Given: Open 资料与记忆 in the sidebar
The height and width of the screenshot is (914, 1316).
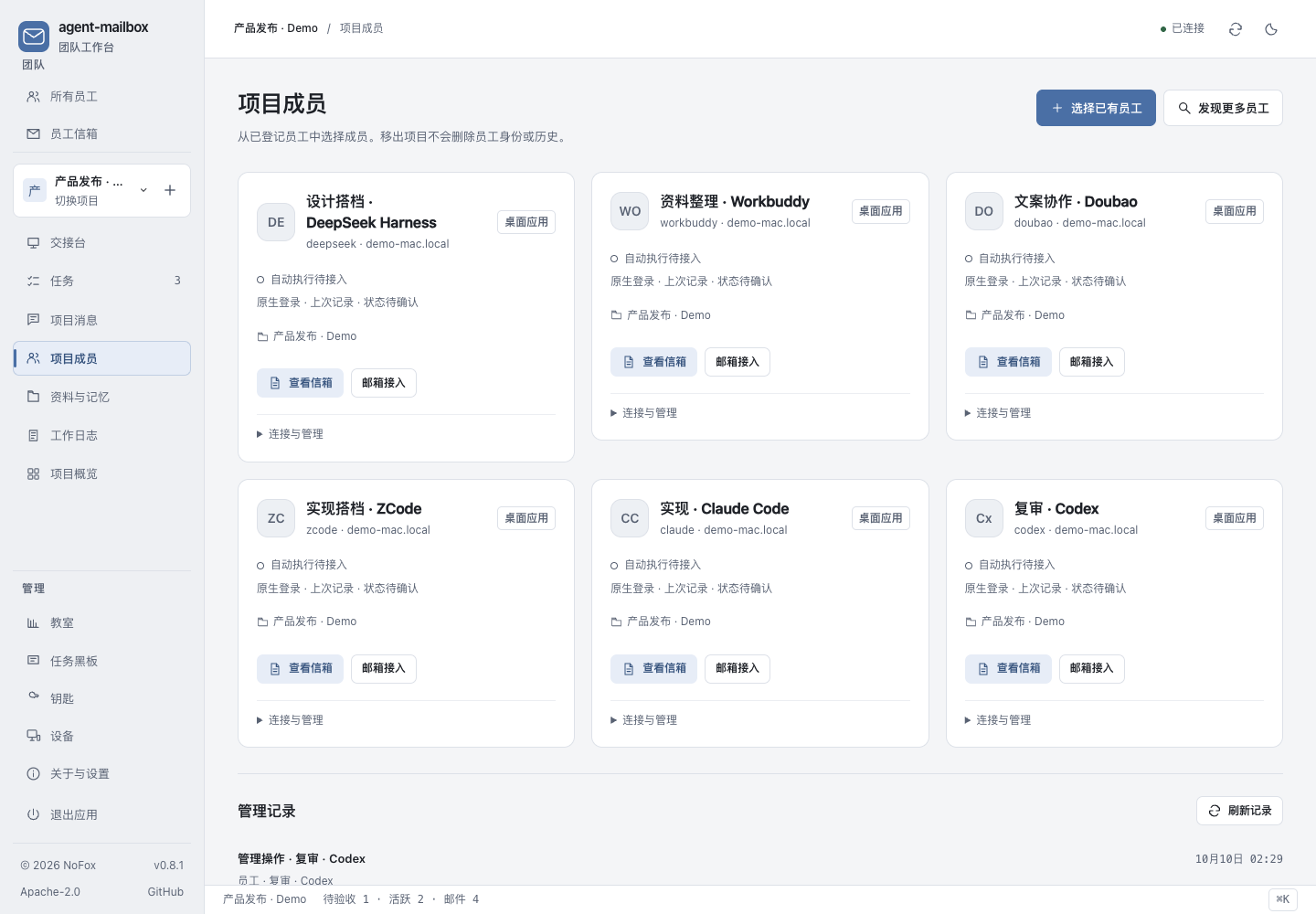Looking at the screenshot, I should pyautogui.click(x=101, y=397).
